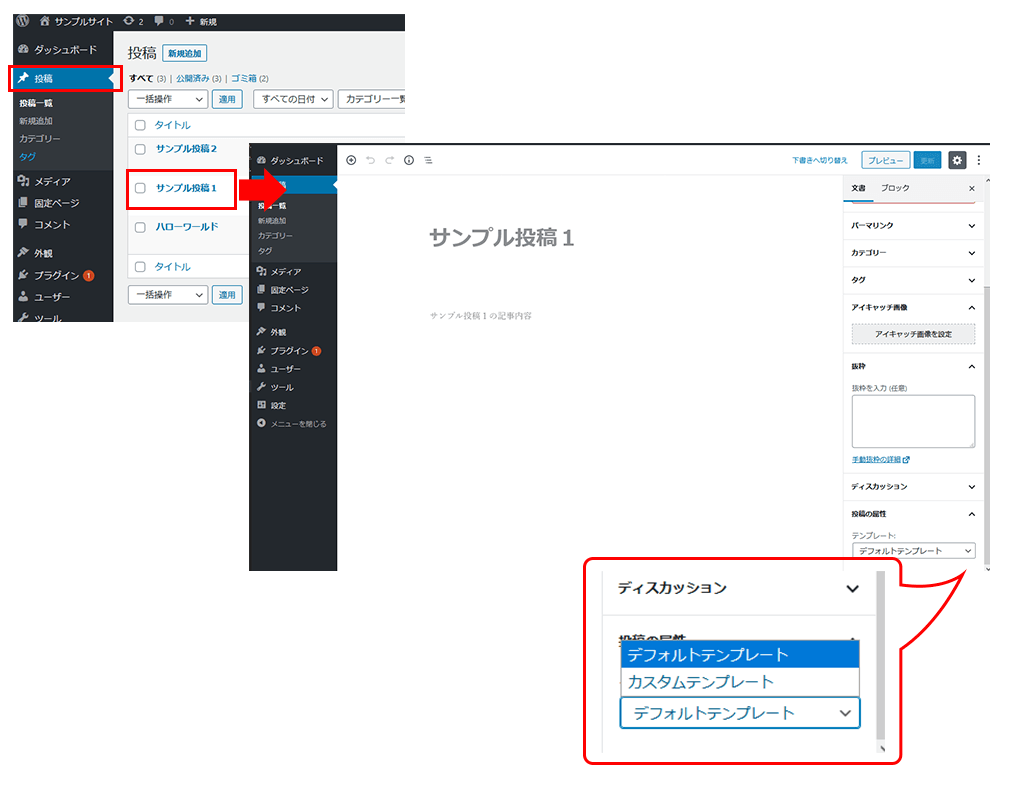Click the comments bubble icon in admin bar
This screenshot has height=800, width=1024.
click(160, 21)
